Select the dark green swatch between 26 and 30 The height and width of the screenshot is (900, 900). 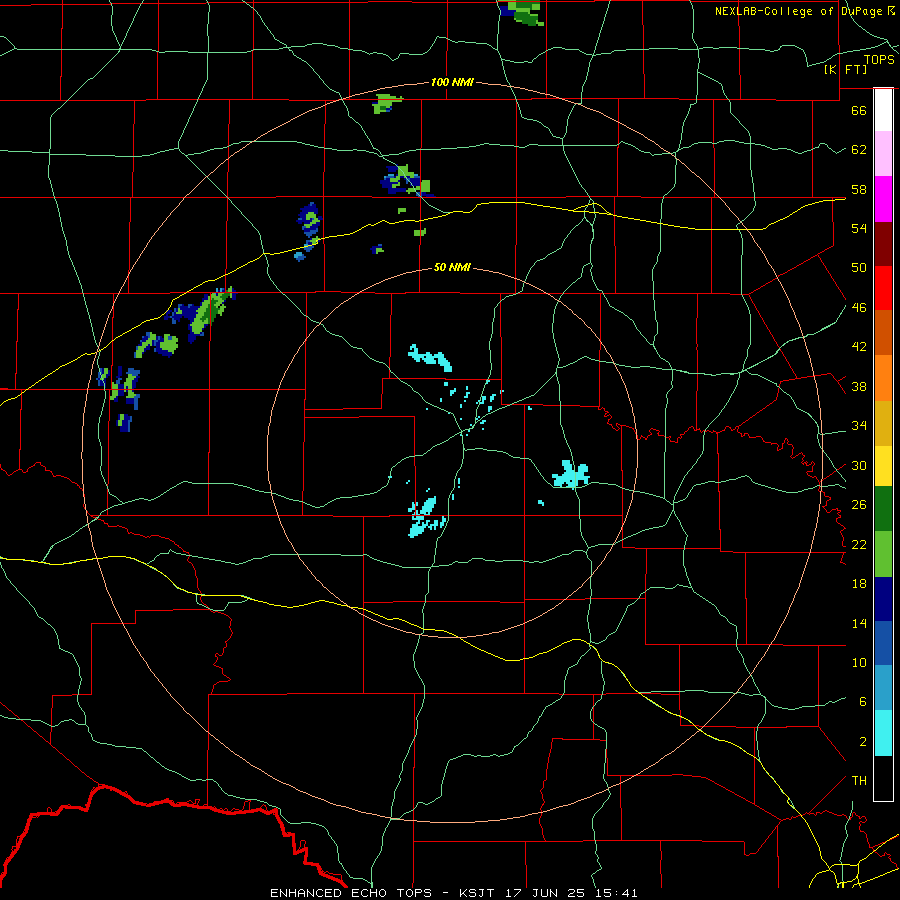click(x=883, y=509)
